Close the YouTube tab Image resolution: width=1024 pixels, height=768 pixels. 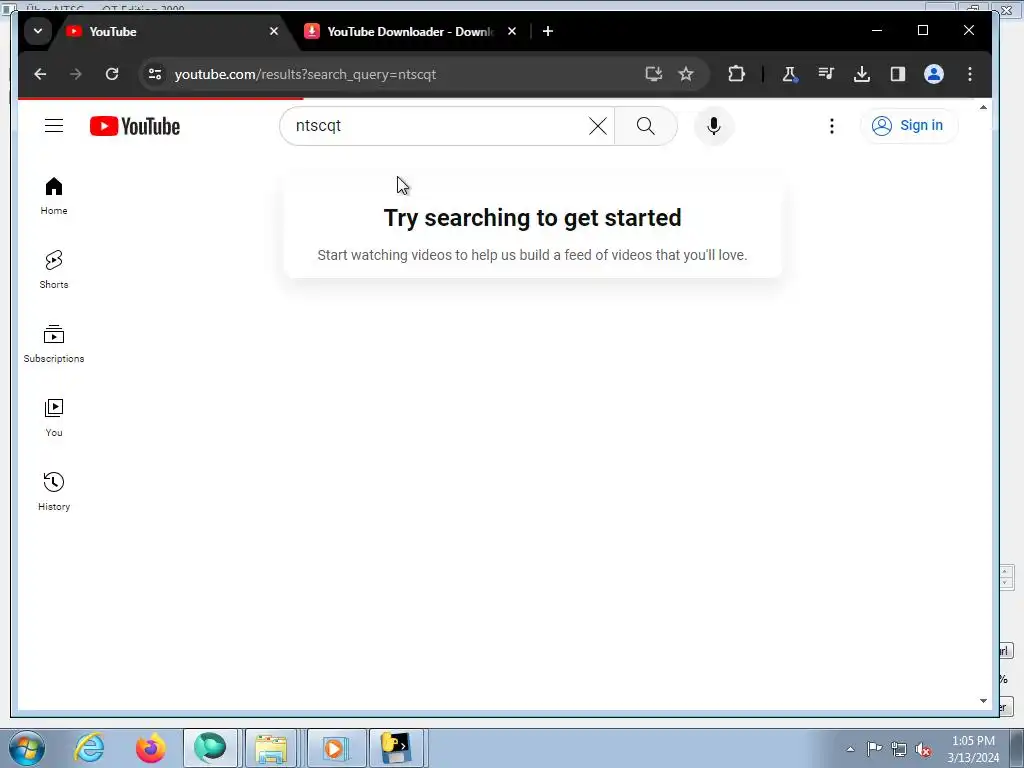[x=274, y=31]
